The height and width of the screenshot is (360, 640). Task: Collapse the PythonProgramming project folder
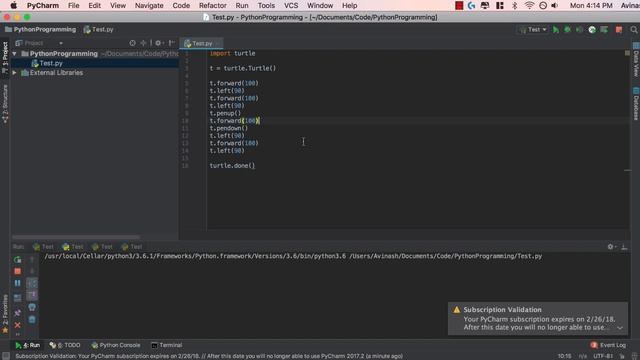(15, 54)
